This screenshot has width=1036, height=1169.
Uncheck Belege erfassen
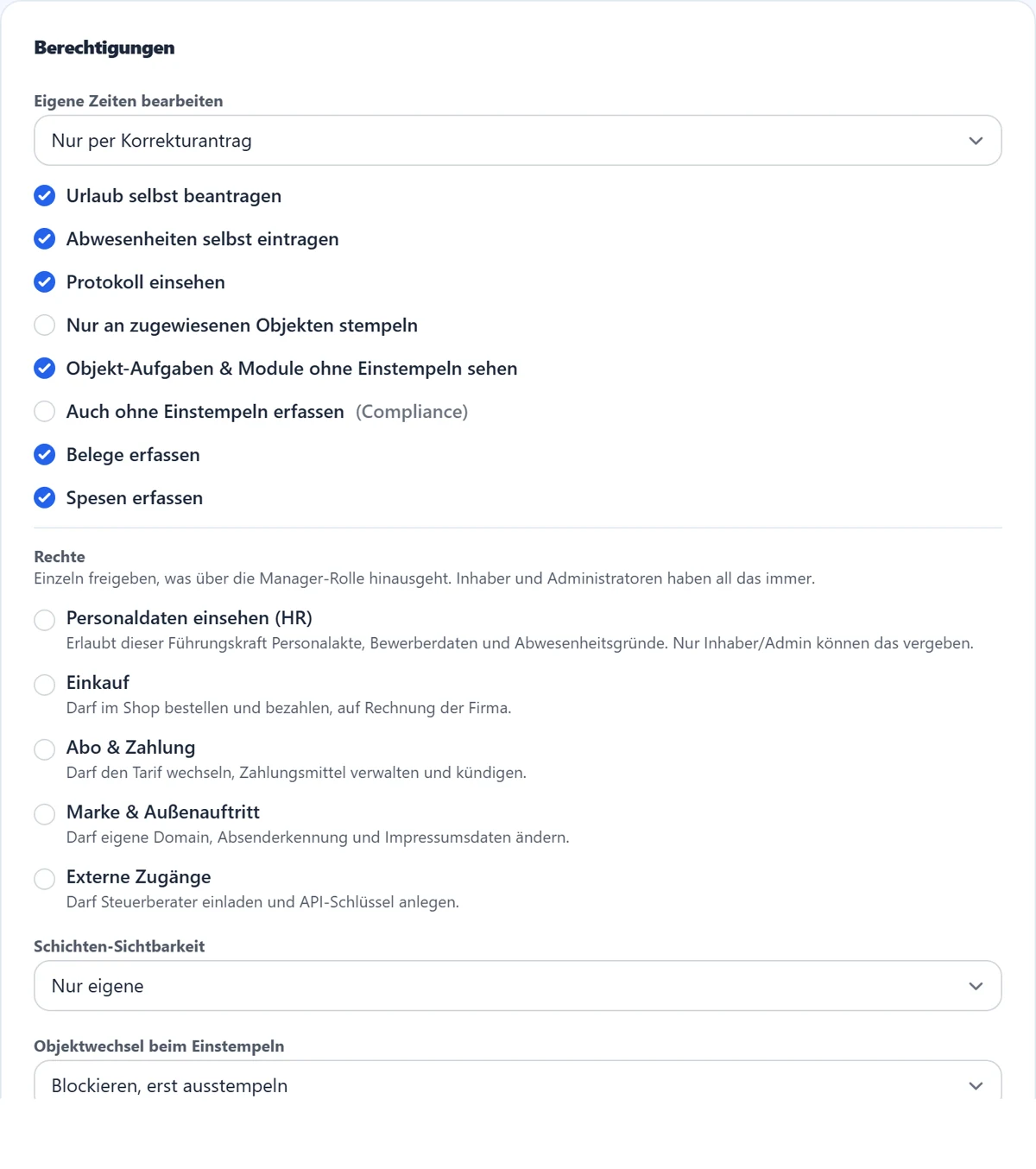coord(45,455)
